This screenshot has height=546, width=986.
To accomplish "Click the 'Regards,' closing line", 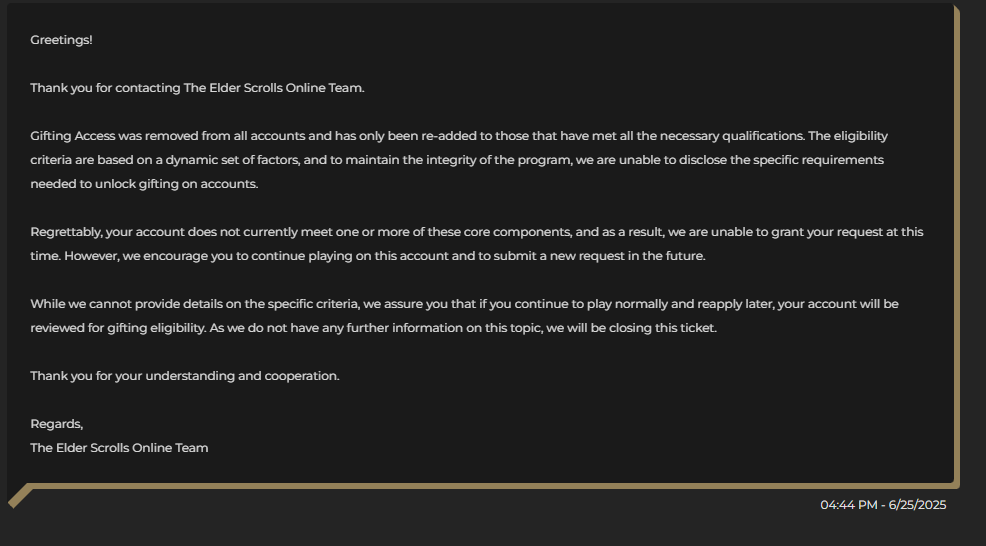I will 57,424.
